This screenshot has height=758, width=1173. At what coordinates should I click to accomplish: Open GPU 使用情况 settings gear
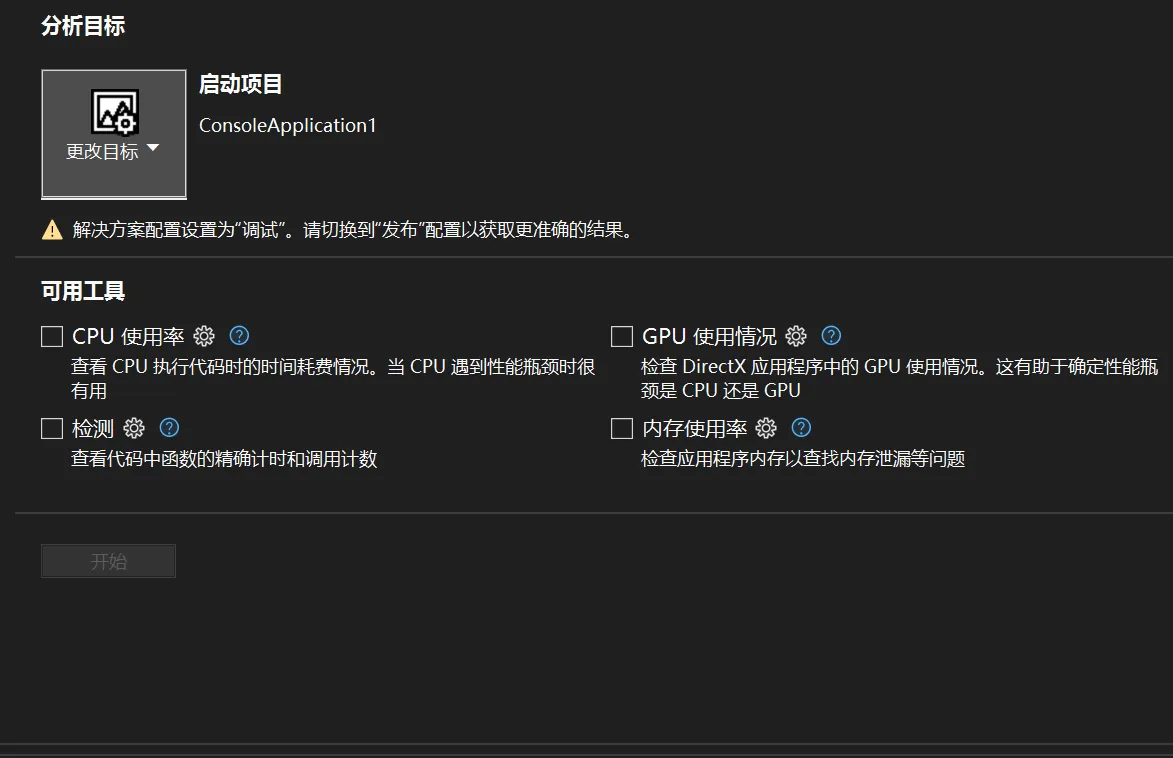[x=796, y=336]
